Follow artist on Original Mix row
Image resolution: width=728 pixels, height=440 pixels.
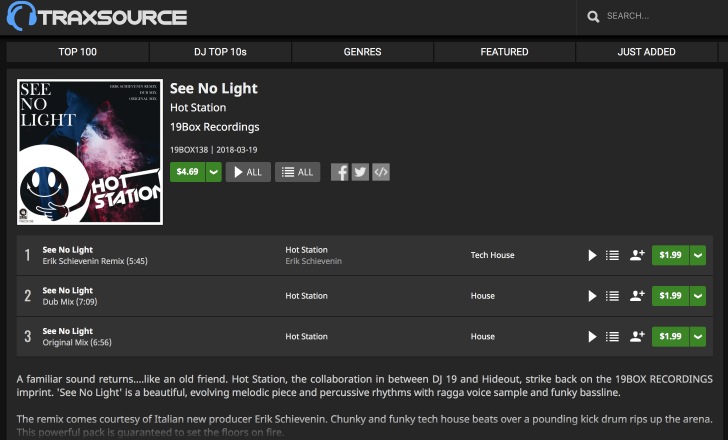[637, 336]
